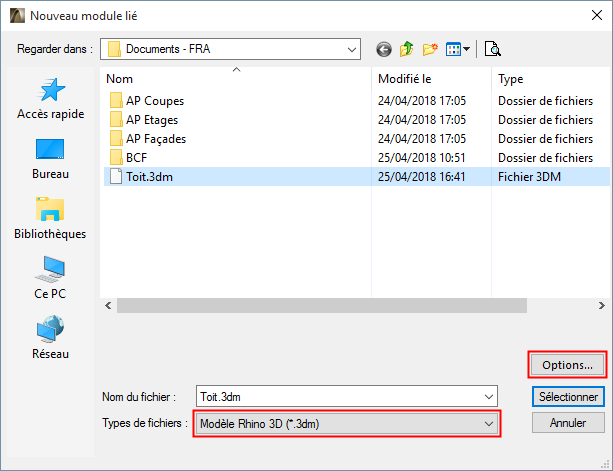Click AP Coupes modified date cell

pyautogui.click(x=421, y=101)
